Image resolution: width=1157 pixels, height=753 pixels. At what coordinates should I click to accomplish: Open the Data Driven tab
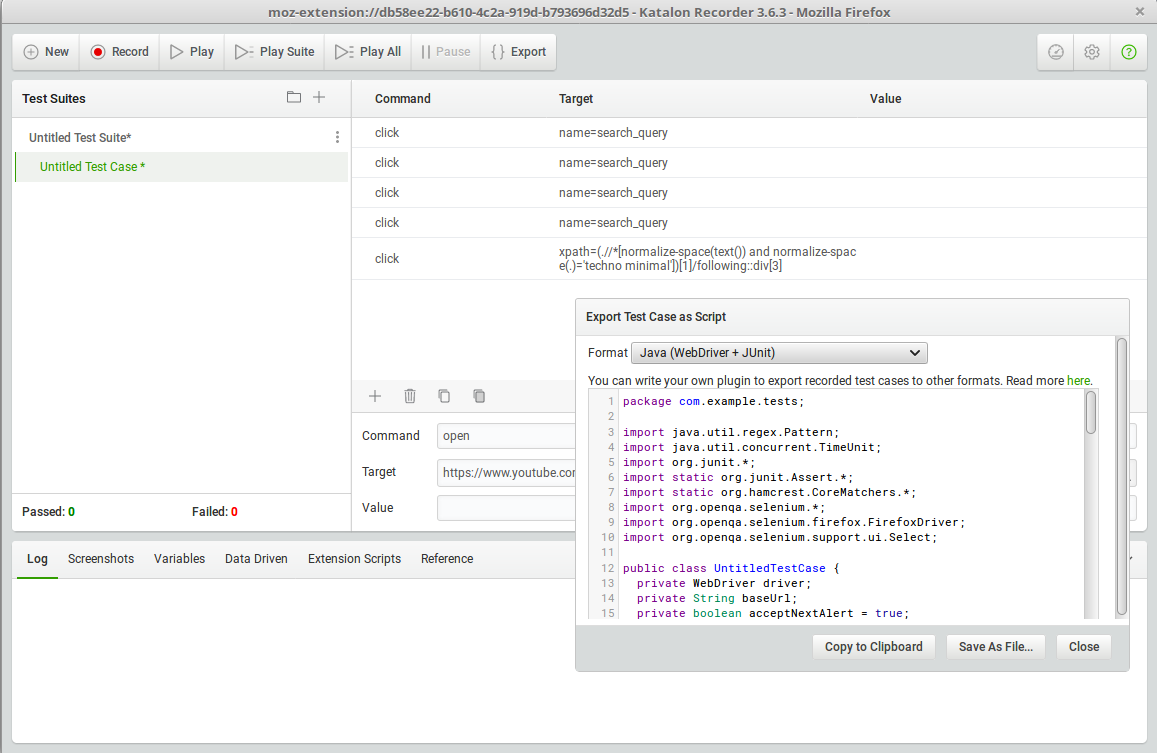pyautogui.click(x=256, y=559)
